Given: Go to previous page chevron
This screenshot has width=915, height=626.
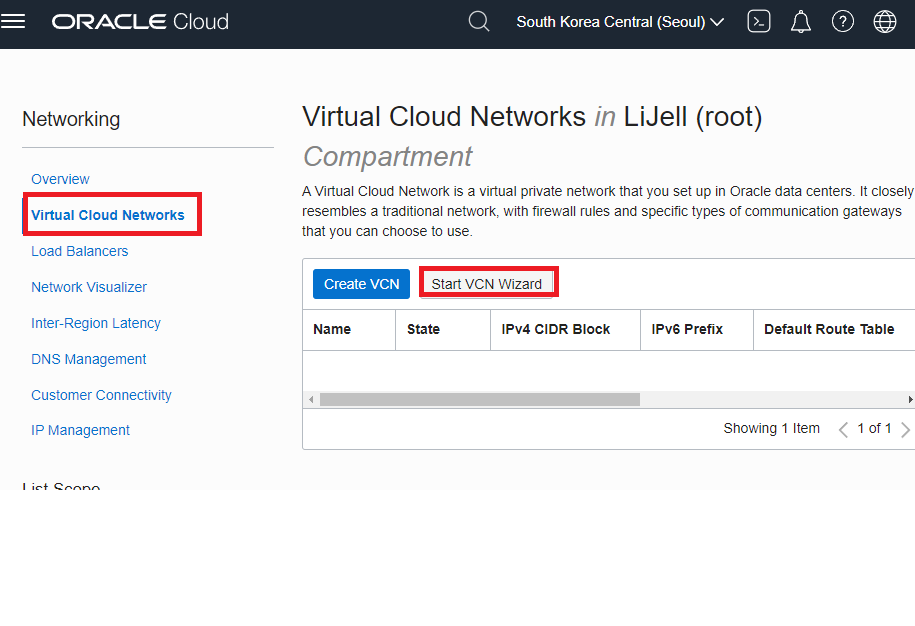Looking at the screenshot, I should [x=843, y=430].
